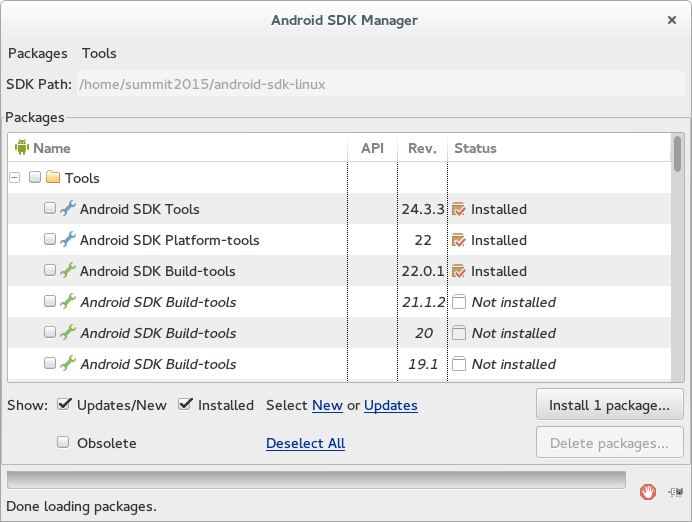Screen dimensions: 692x522
Task: Uncheck the Updates/New filter
Action: (x=64, y=404)
